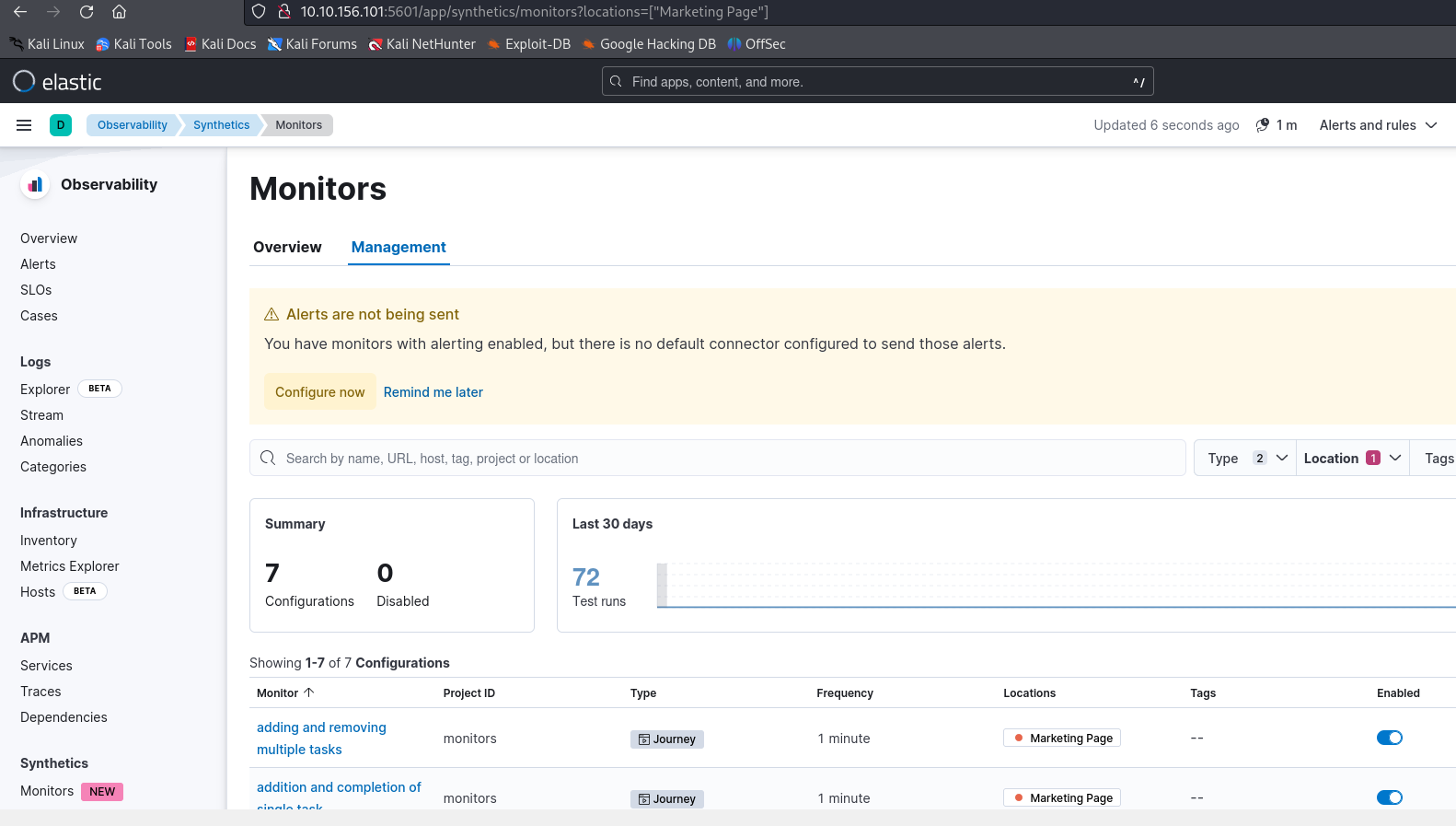
Task: Toggle off addition and completion of single task monitor
Action: pos(1389,797)
